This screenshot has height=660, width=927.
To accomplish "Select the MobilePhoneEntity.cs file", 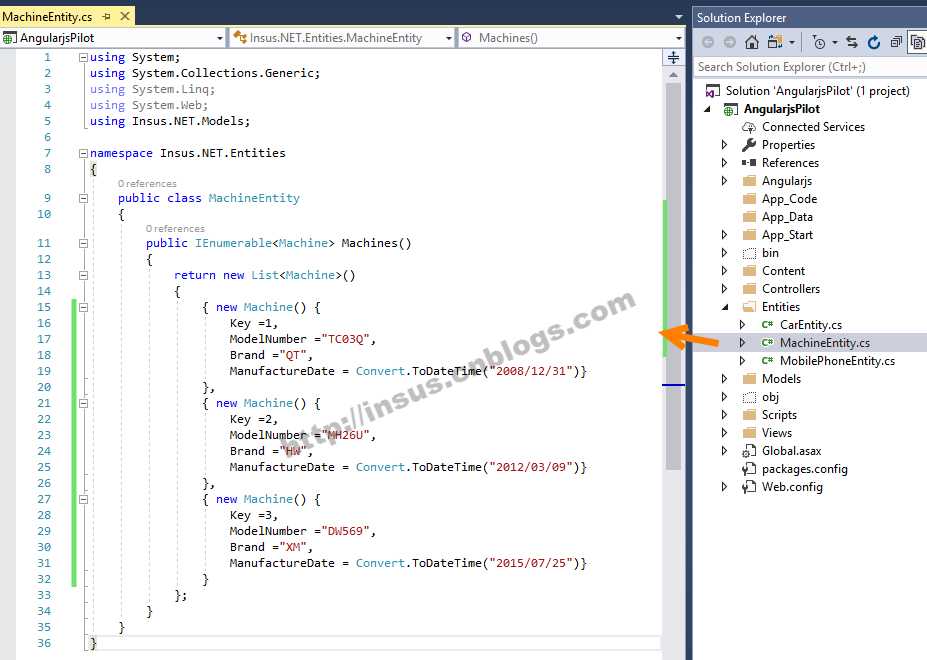I will coord(837,361).
